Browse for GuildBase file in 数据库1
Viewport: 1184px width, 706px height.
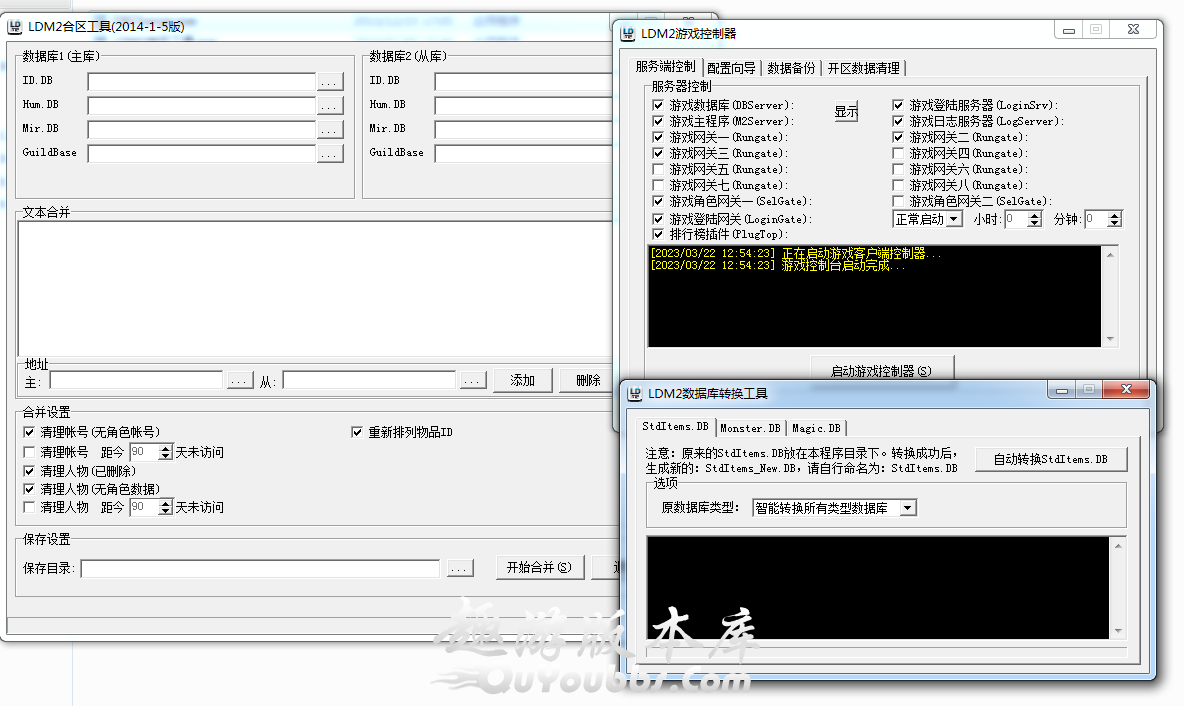(330, 154)
